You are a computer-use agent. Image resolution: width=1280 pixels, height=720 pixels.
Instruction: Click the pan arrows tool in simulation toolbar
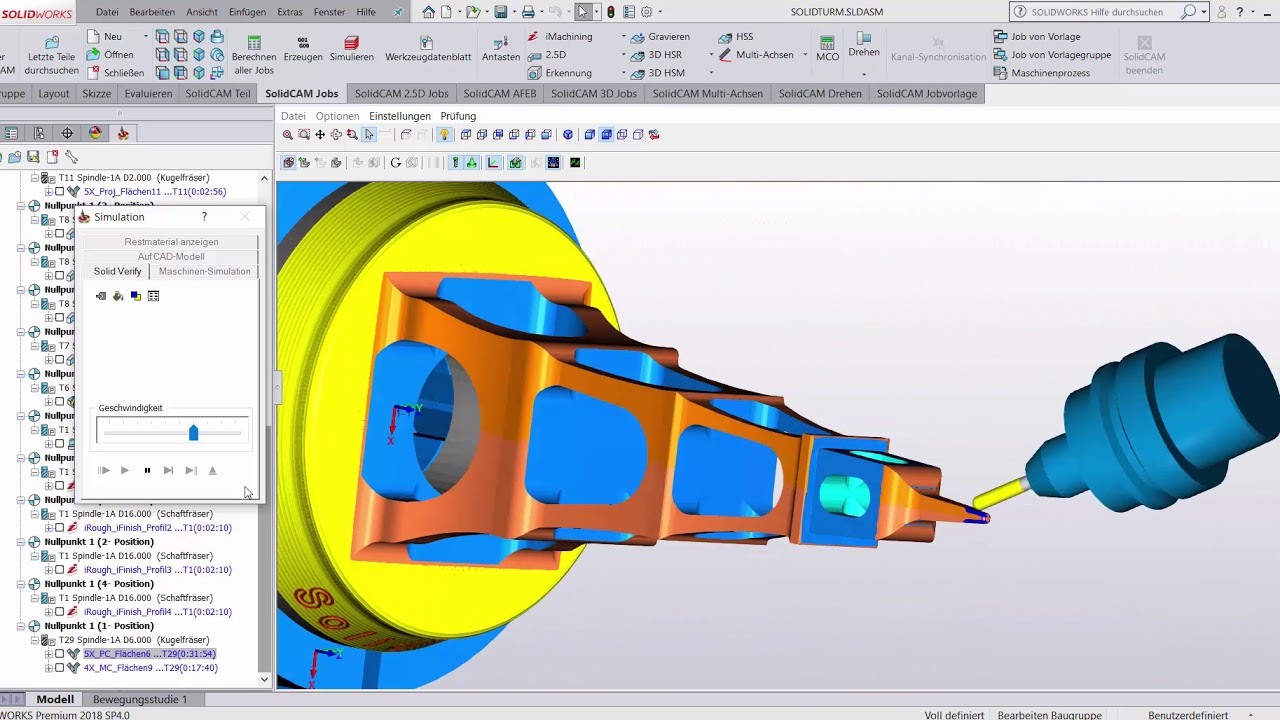click(320, 135)
